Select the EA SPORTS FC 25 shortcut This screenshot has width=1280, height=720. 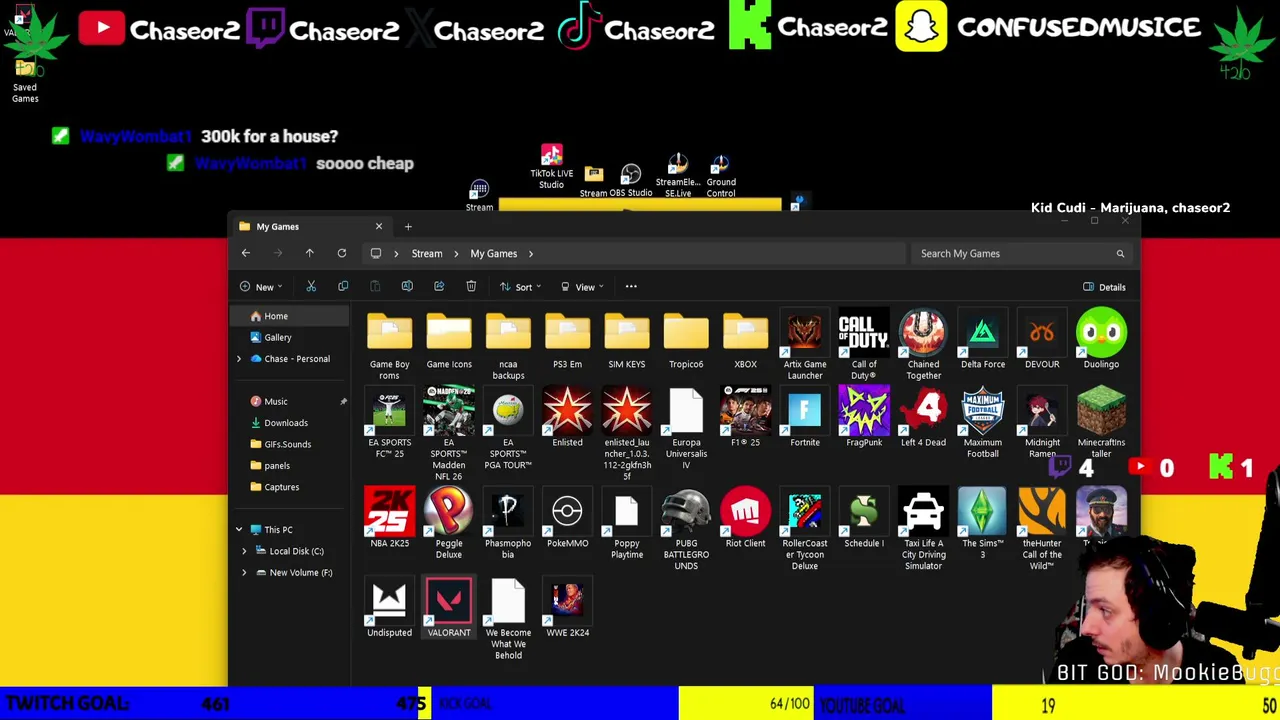tap(389, 424)
